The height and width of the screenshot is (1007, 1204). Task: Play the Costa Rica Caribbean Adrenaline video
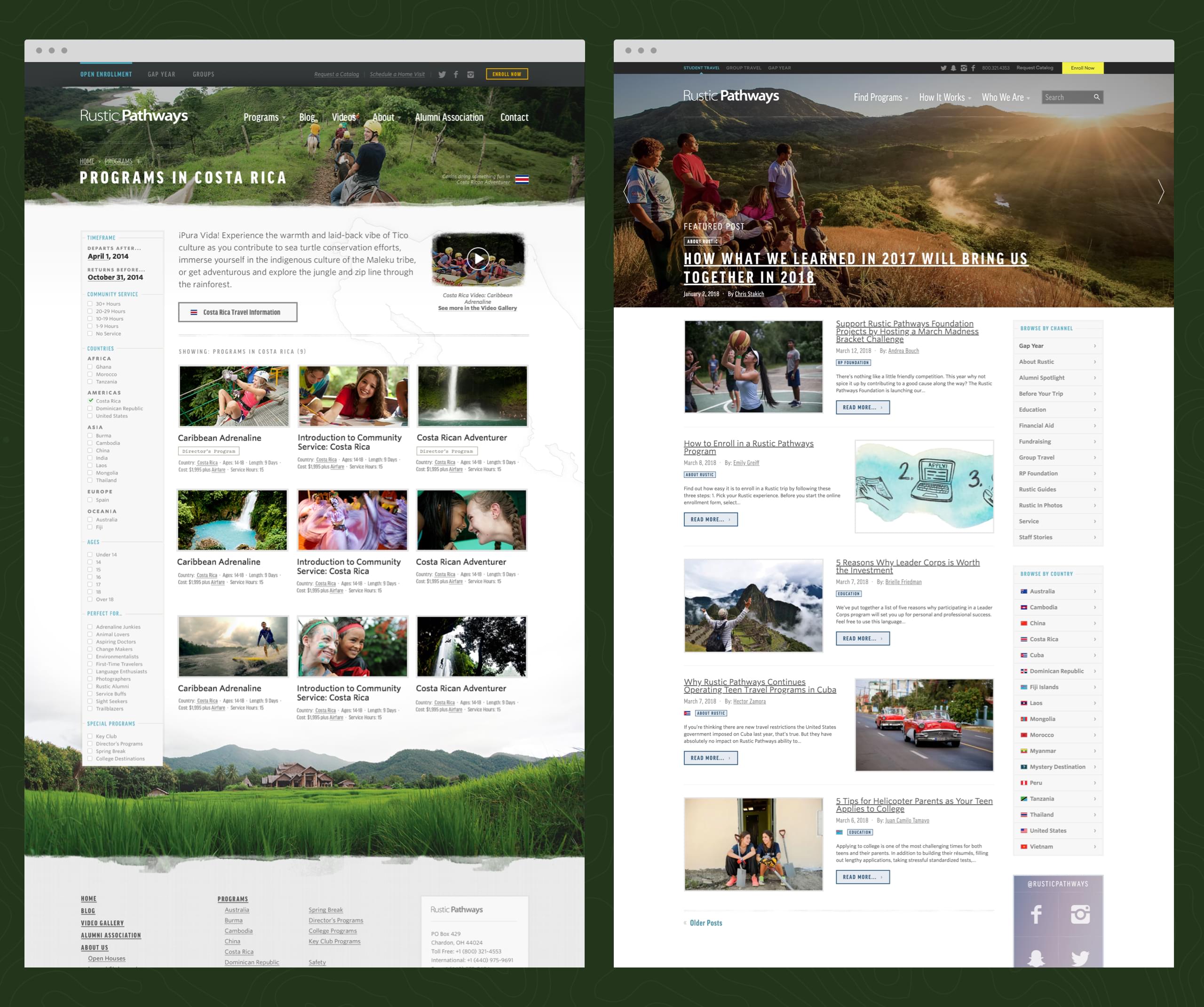coord(478,259)
